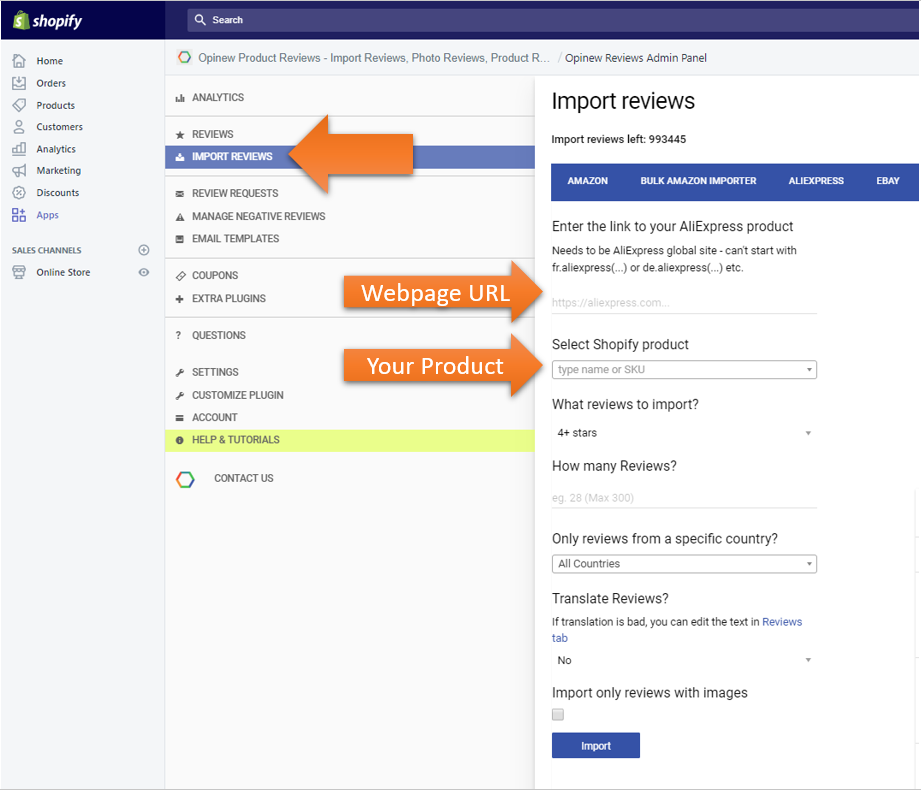Screen dimensions: 921x790
Task: Click the Analytics bar chart icon in Shopify sidebar
Action: coord(19,149)
